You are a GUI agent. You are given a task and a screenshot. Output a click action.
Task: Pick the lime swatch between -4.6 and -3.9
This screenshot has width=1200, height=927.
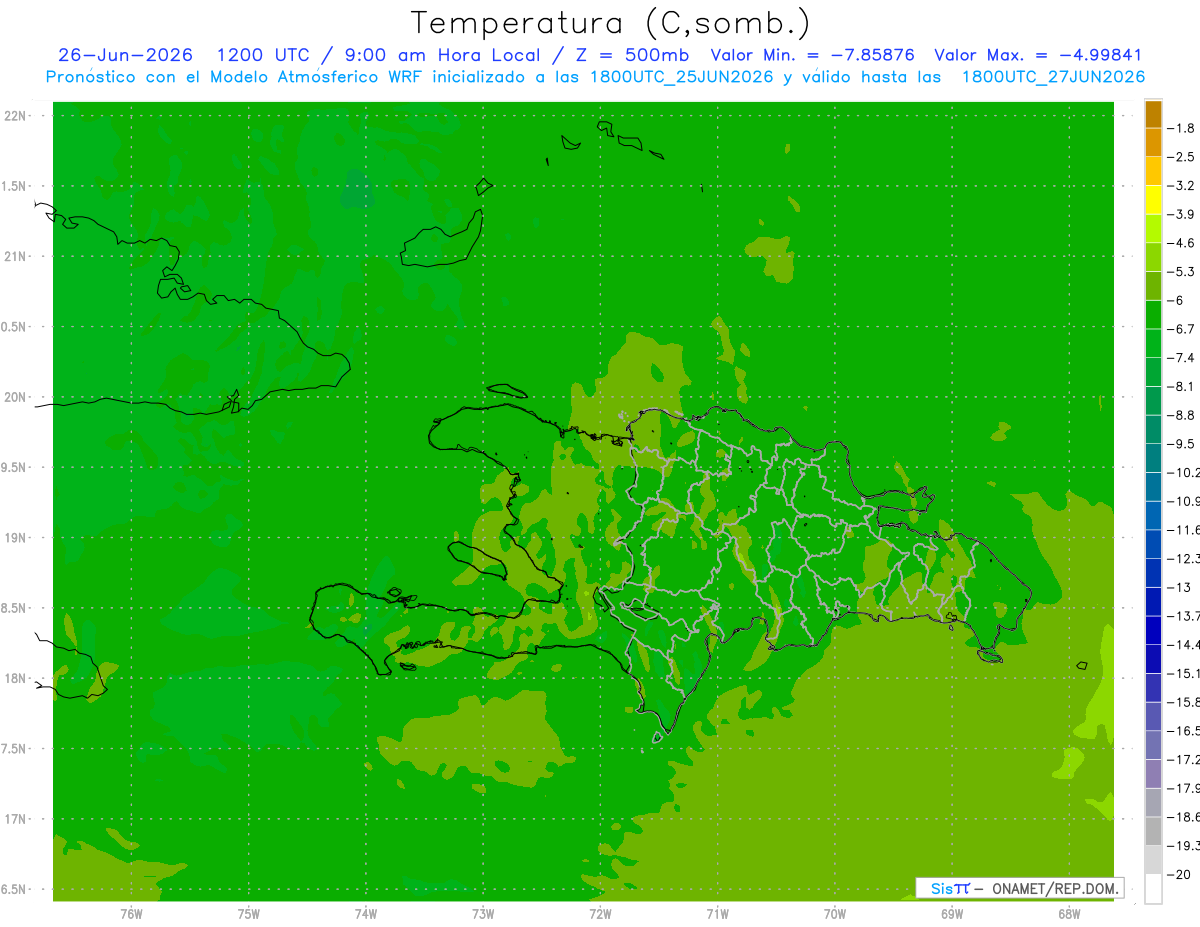tap(1153, 229)
